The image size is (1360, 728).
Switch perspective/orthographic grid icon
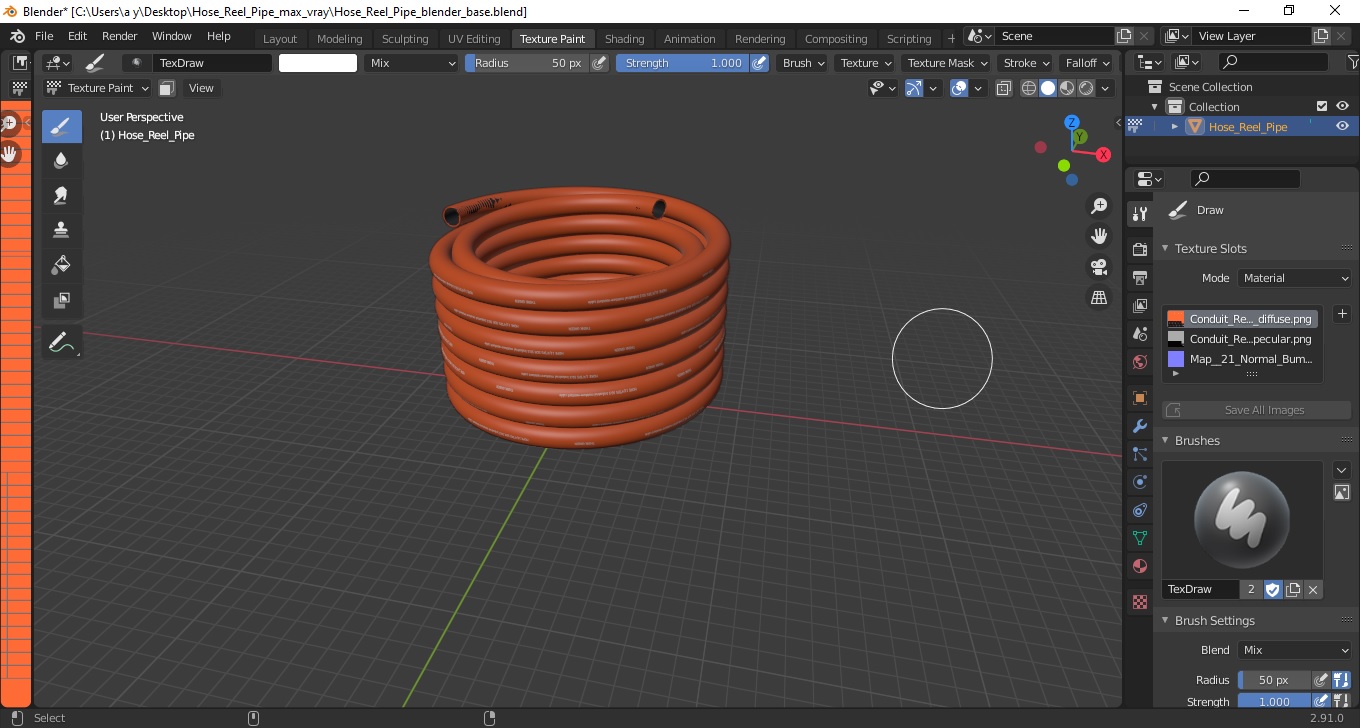click(x=1099, y=297)
